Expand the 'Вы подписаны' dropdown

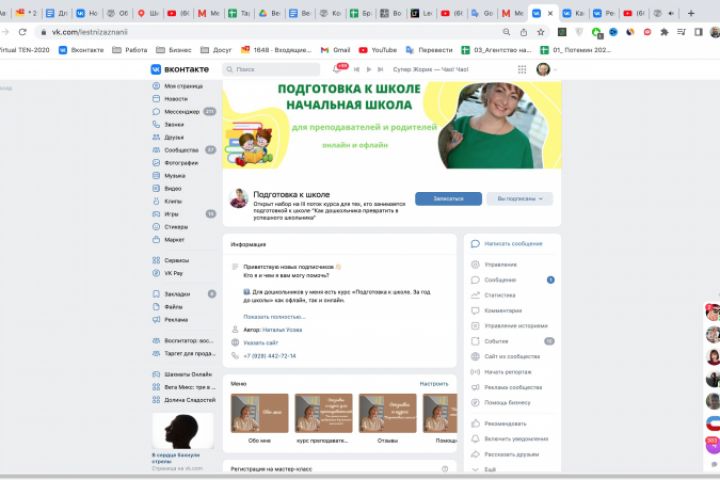coord(520,199)
